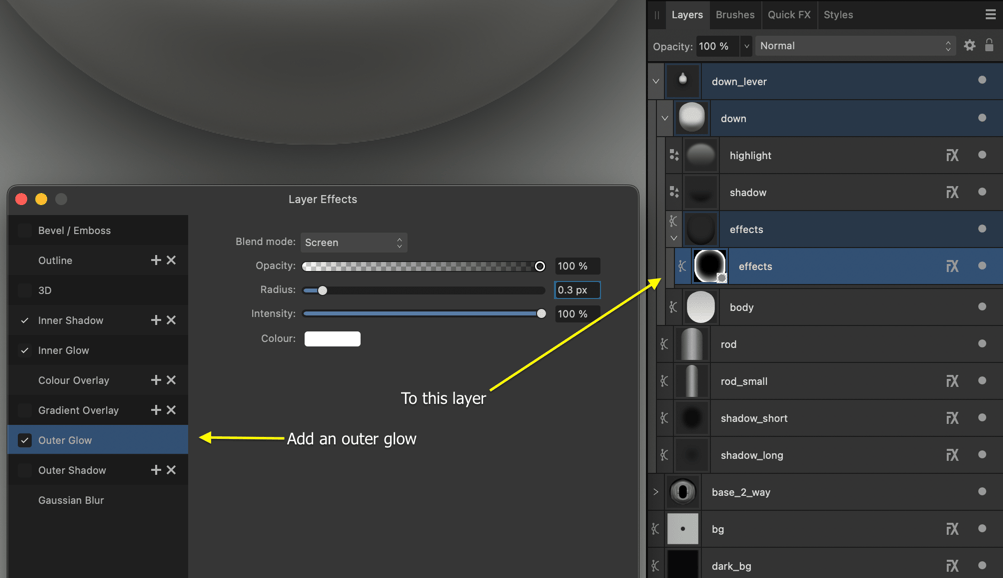The image size is (1003, 578).
Task: Collapse the down_lever layer group
Action: pyautogui.click(x=656, y=80)
